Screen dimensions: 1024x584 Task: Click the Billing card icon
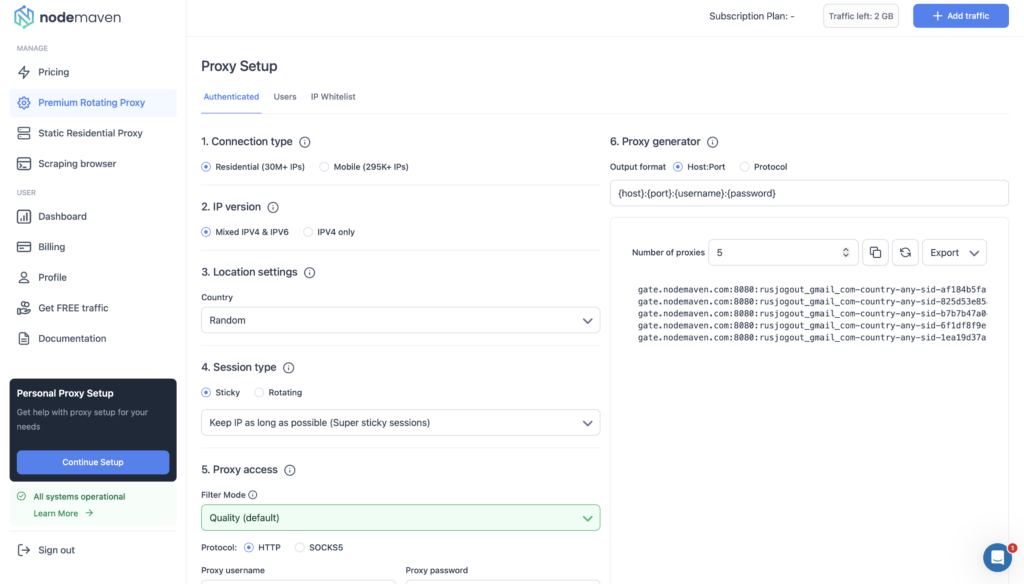click(24, 247)
